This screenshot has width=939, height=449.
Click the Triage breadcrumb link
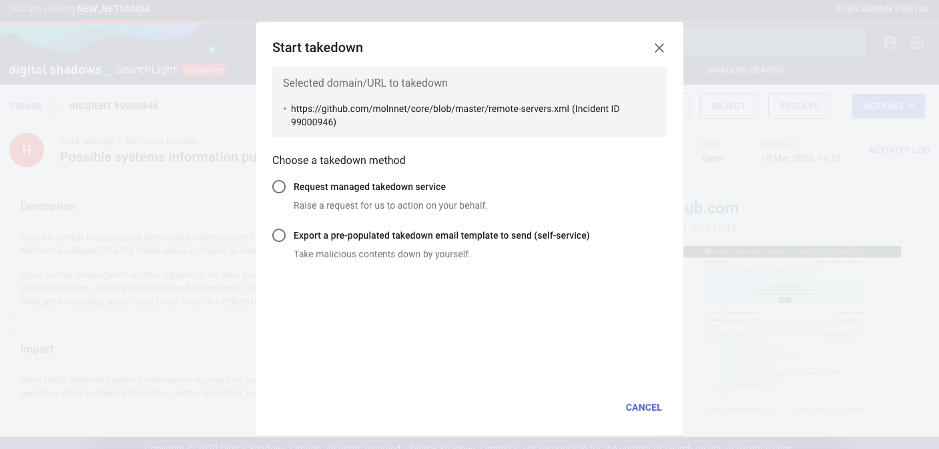tap(26, 106)
